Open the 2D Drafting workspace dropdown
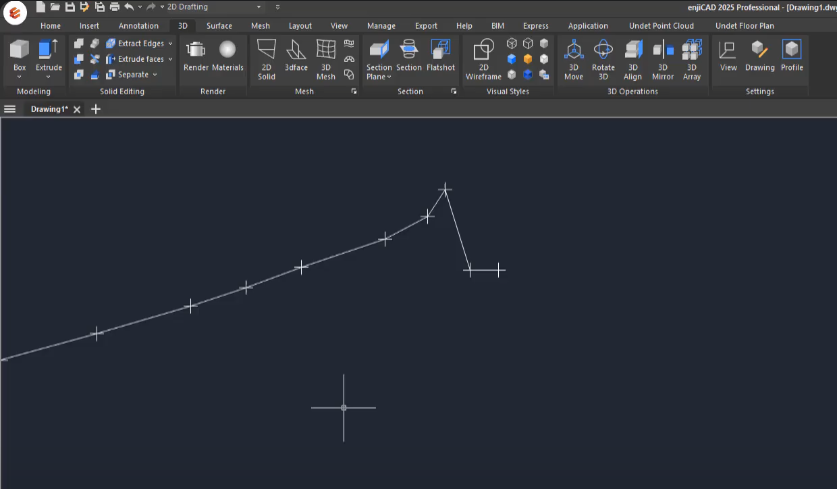 [259, 7]
